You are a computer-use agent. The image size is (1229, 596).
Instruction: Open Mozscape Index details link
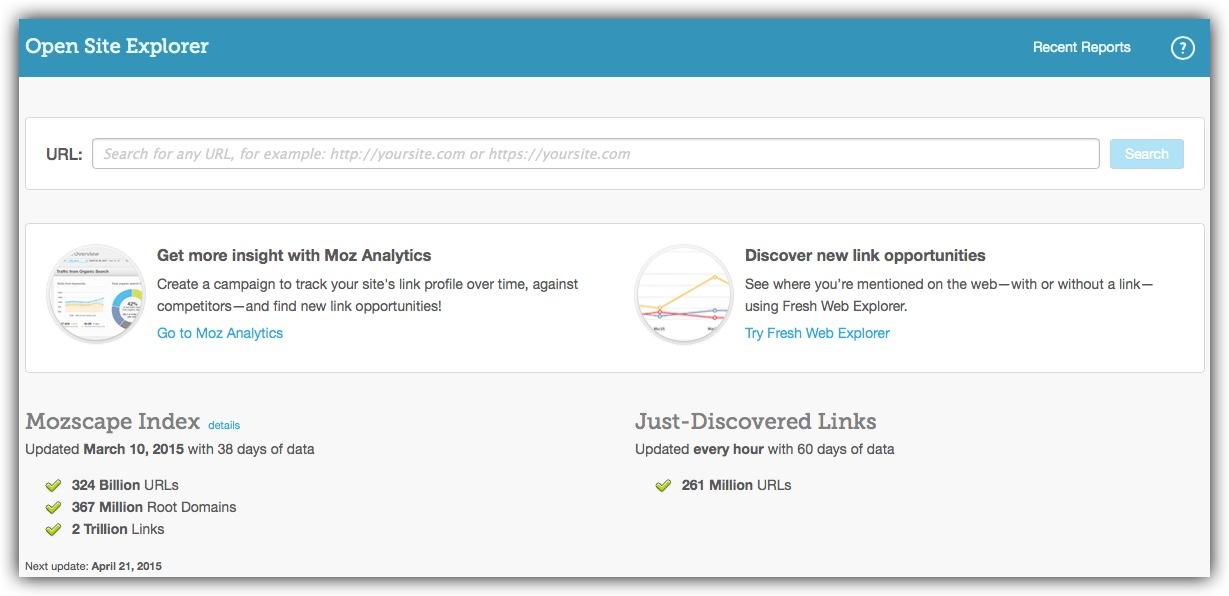[224, 425]
